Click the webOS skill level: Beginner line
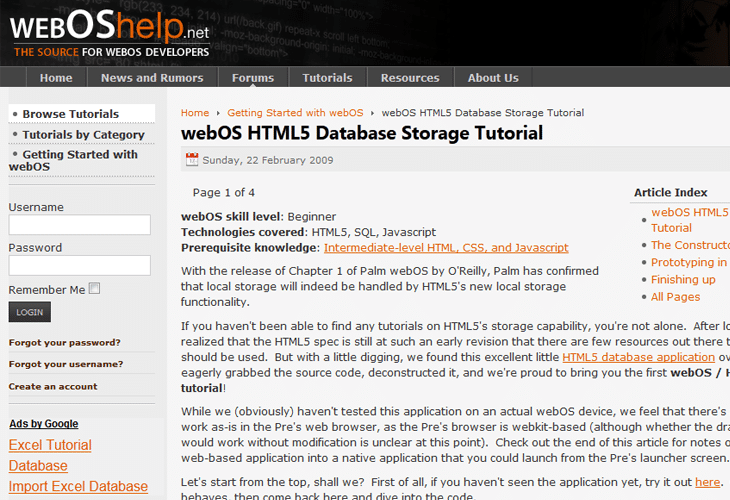Image resolution: width=730 pixels, height=500 pixels. 258,216
